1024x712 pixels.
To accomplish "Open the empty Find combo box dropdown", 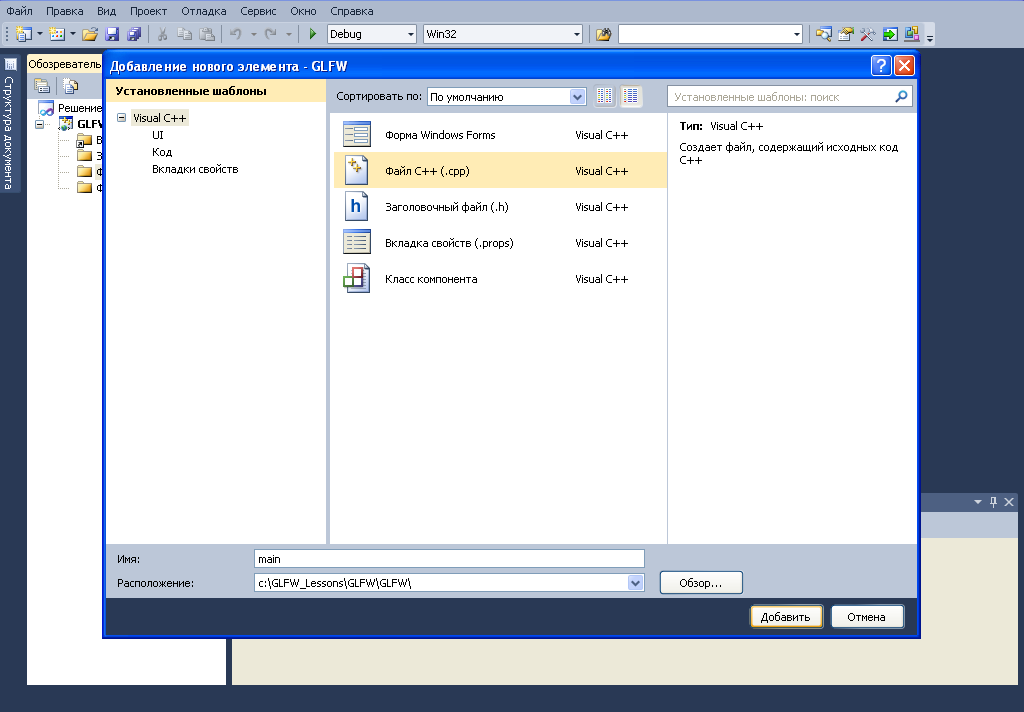I will click(x=797, y=34).
